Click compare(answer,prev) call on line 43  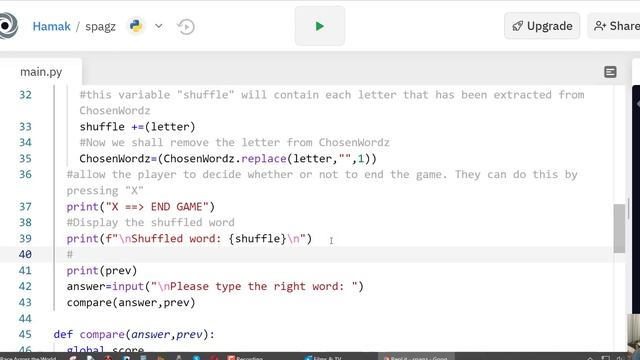[131, 302]
